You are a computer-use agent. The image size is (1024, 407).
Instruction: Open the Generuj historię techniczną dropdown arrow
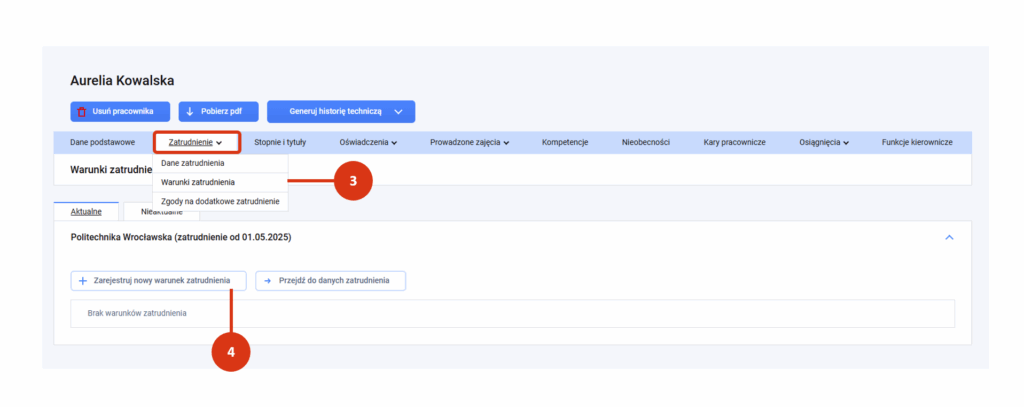(x=398, y=112)
